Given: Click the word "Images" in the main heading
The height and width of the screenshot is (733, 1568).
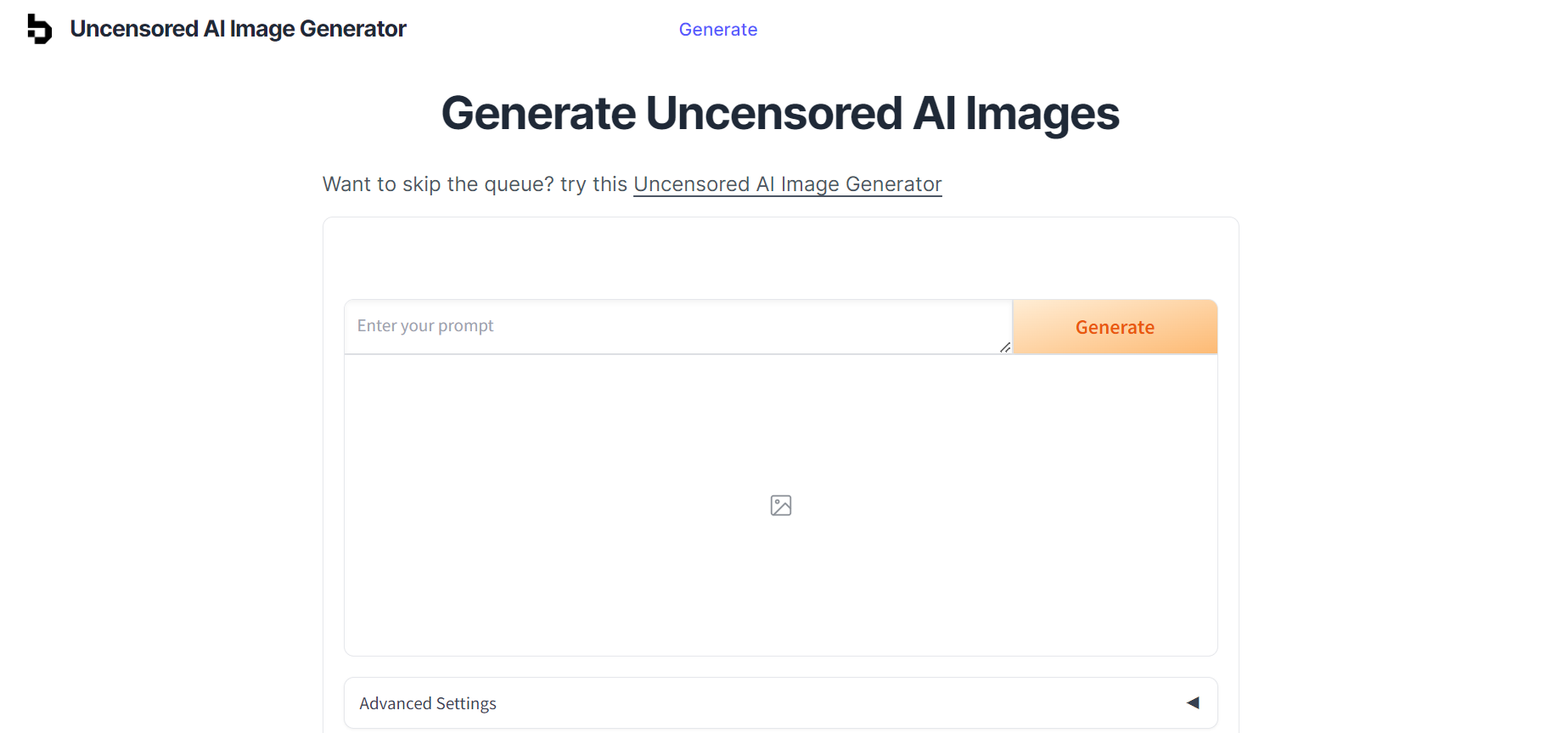Looking at the screenshot, I should [x=1042, y=113].
